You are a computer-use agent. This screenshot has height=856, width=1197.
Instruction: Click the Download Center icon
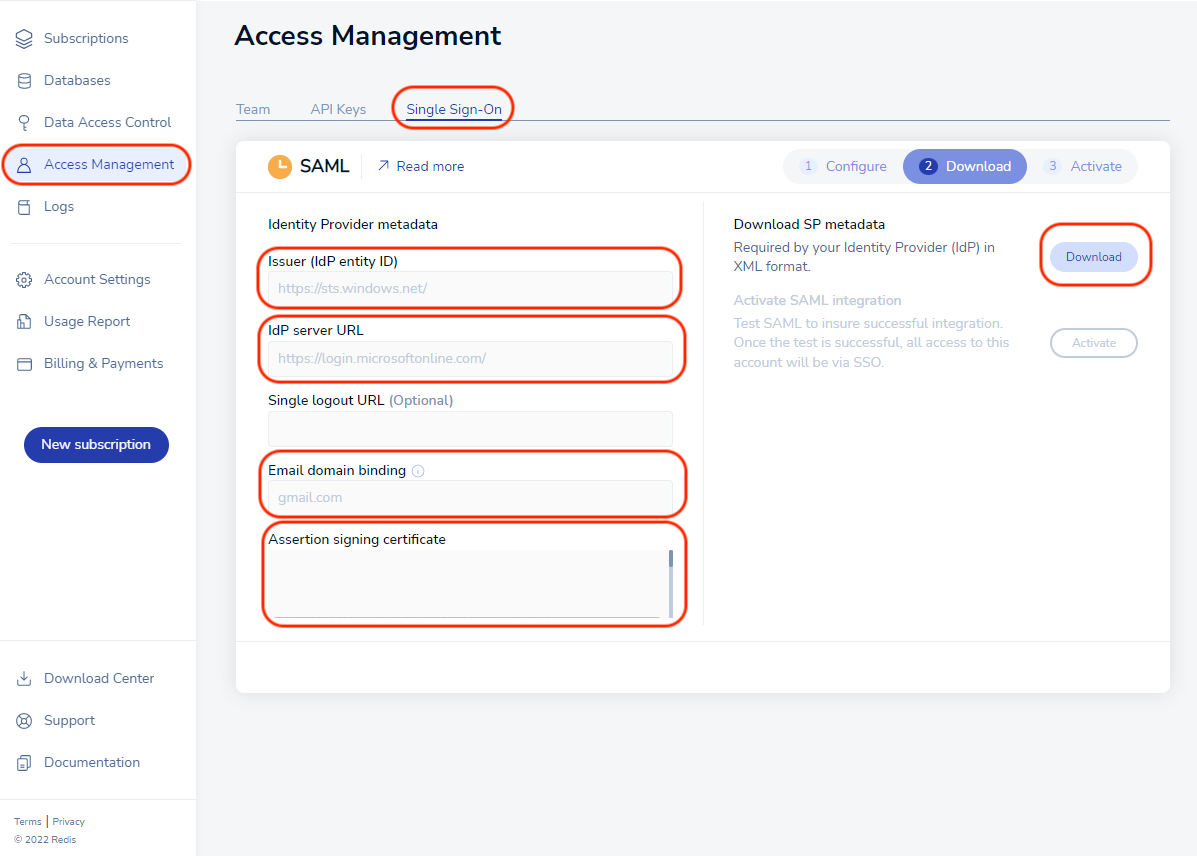(x=24, y=679)
